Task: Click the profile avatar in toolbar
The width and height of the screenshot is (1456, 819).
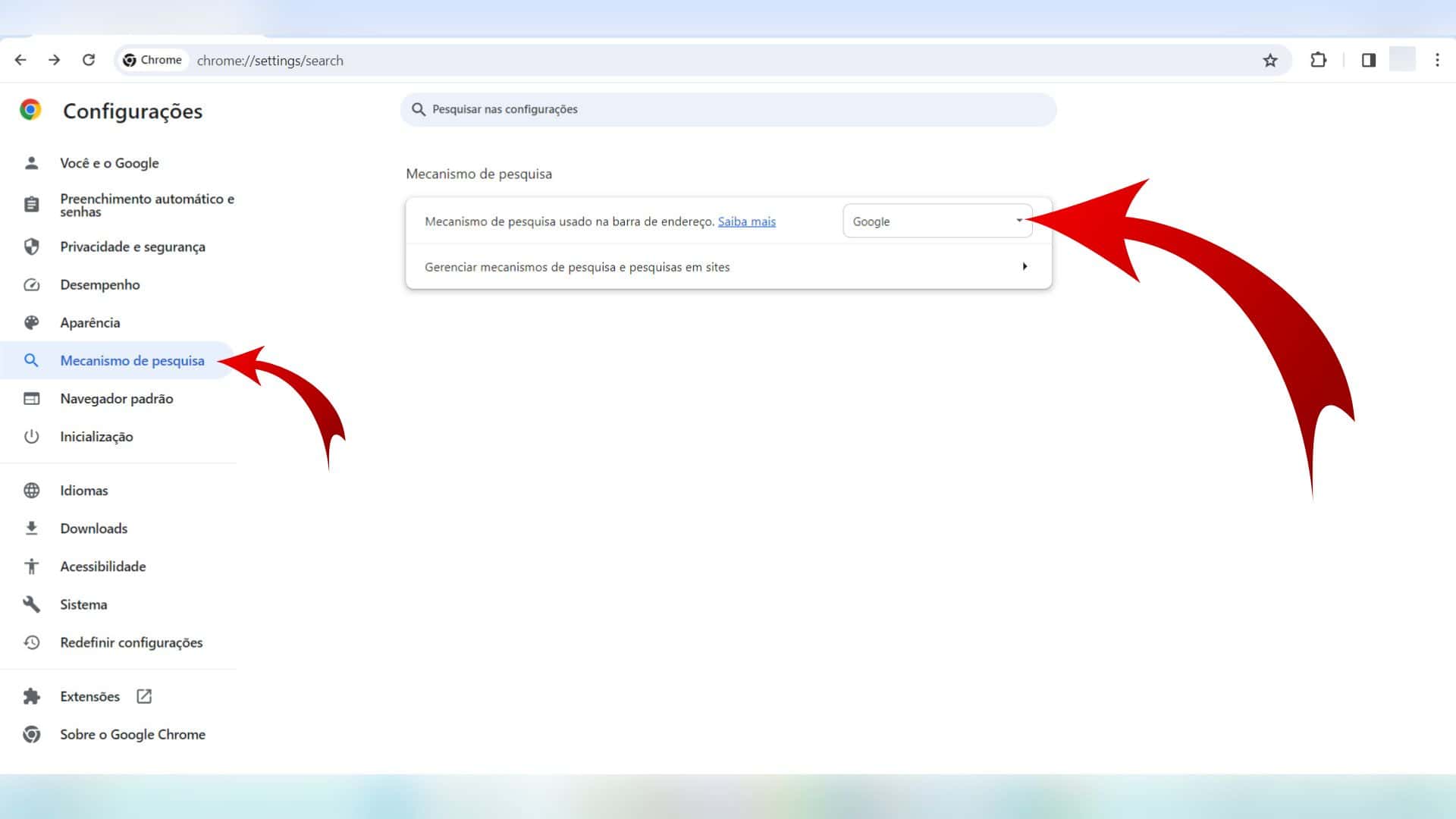Action: [1402, 60]
